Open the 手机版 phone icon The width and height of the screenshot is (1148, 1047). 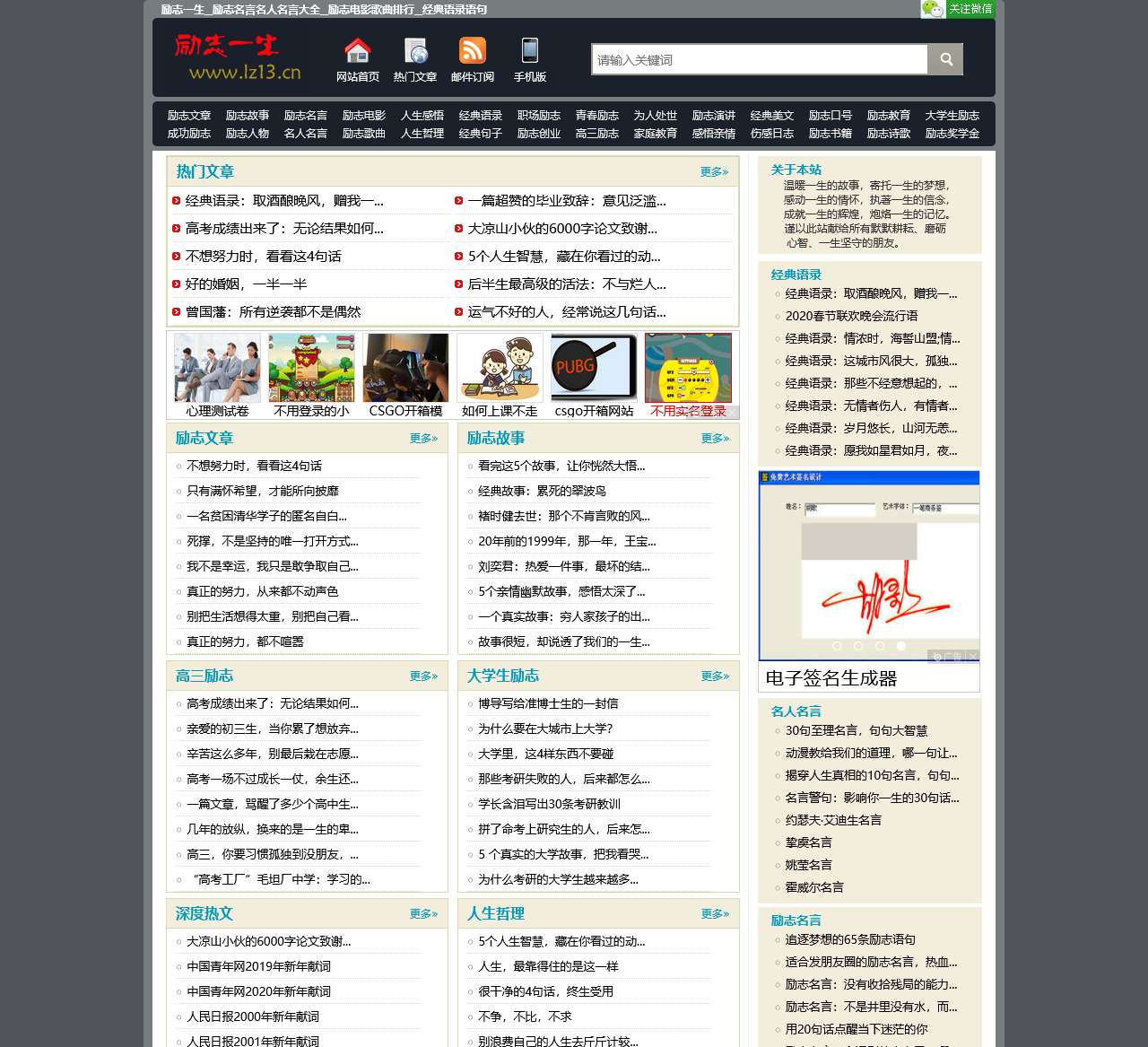[x=530, y=50]
